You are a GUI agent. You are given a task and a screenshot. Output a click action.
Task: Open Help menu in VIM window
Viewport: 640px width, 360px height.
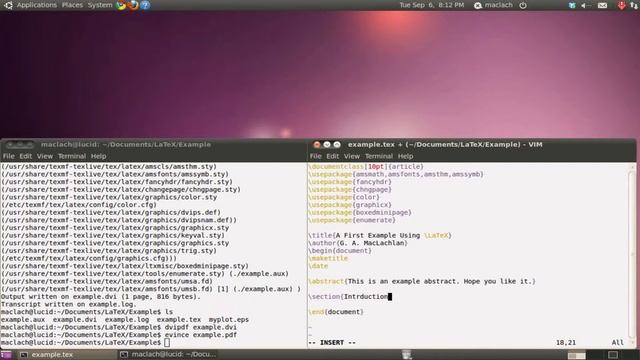pyautogui.click(x=405, y=156)
